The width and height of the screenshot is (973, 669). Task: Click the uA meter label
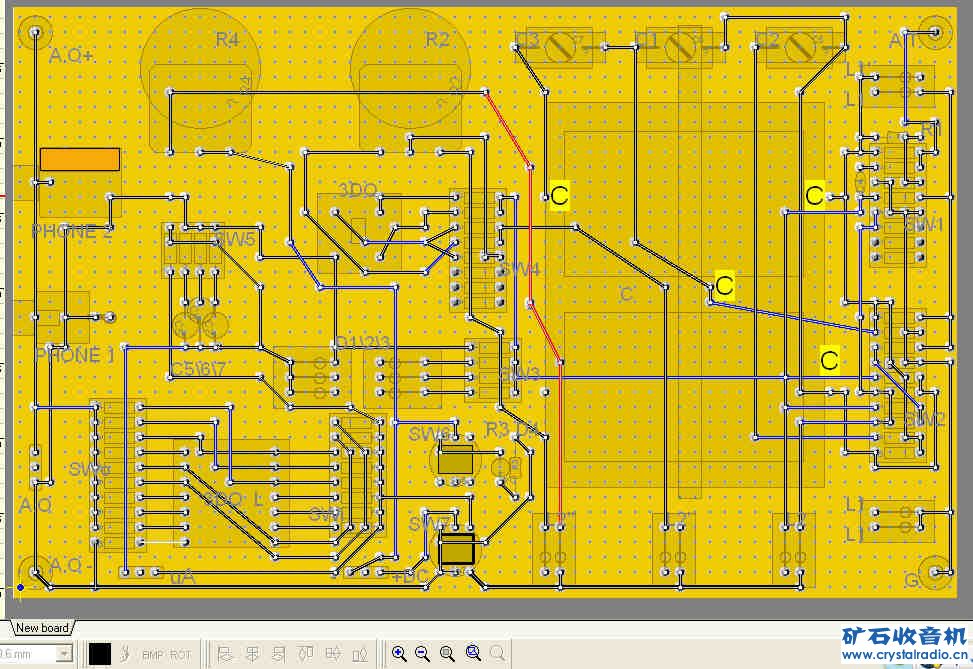point(182,578)
